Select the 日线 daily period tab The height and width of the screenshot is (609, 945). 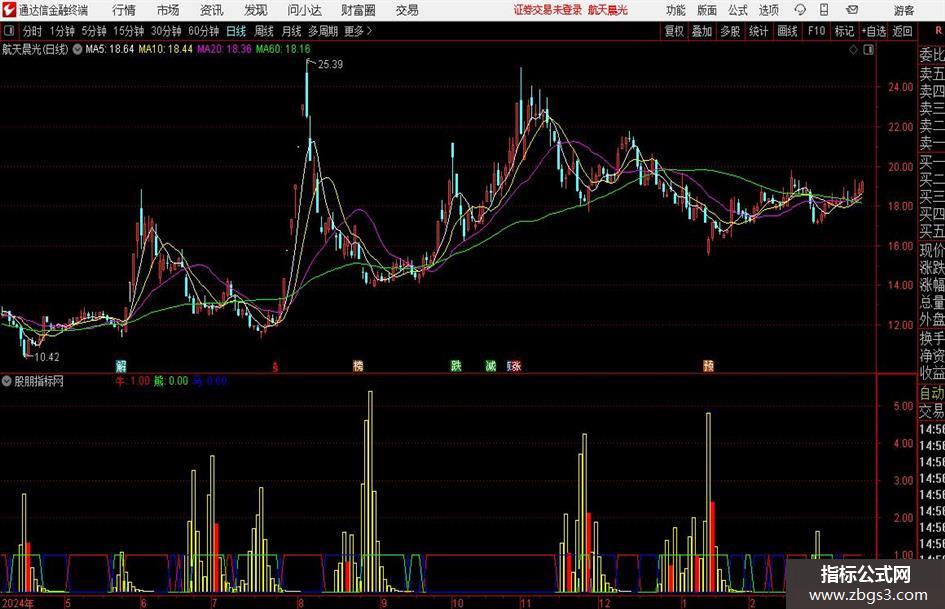click(x=236, y=31)
